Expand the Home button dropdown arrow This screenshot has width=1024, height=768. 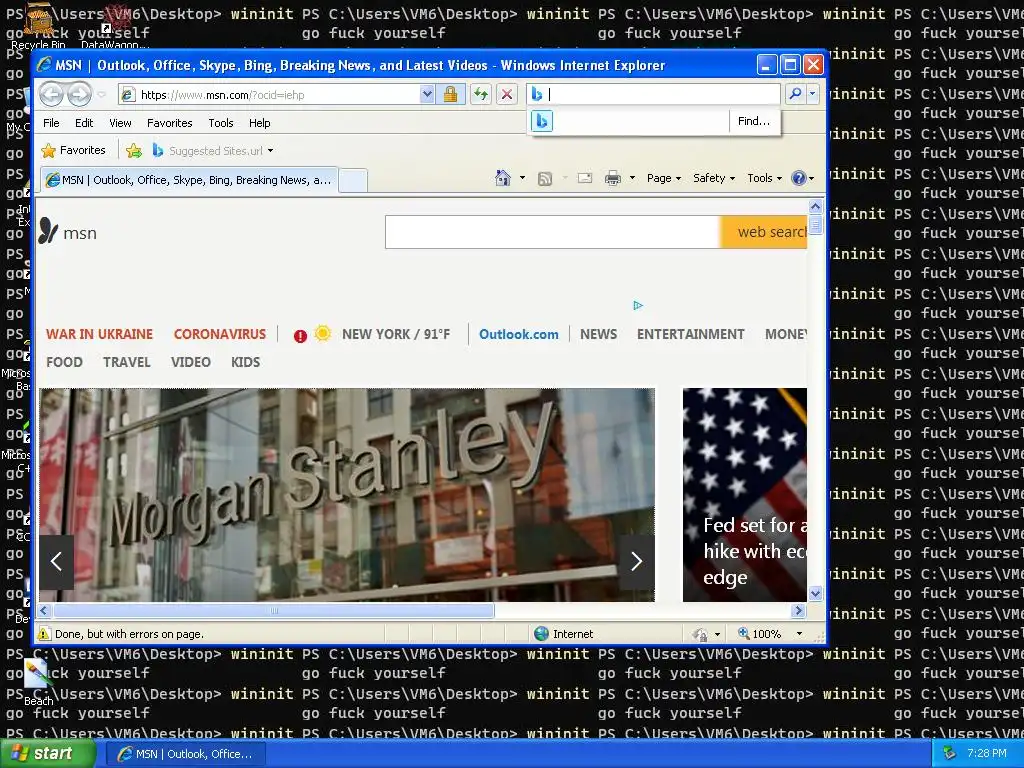click(x=522, y=178)
